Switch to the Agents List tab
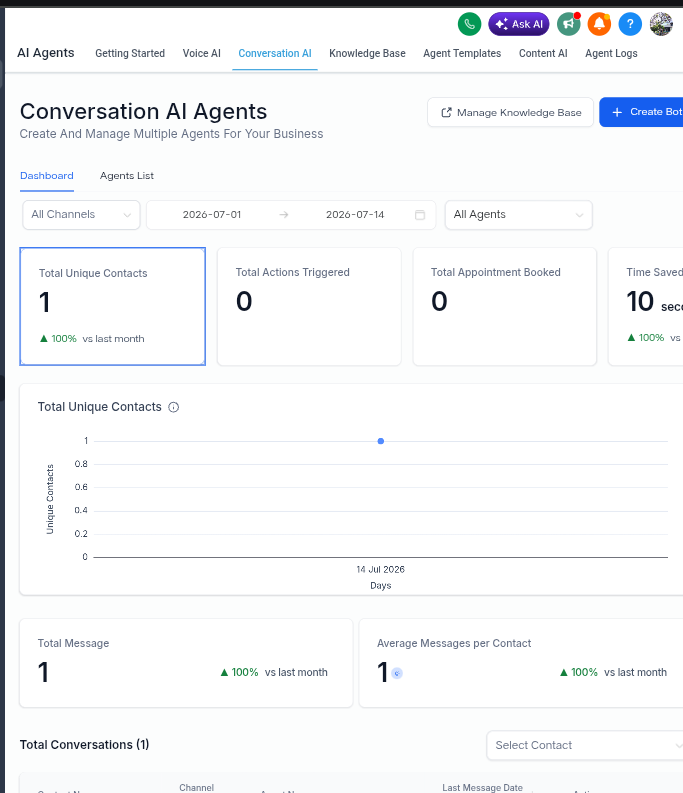 (x=126, y=175)
